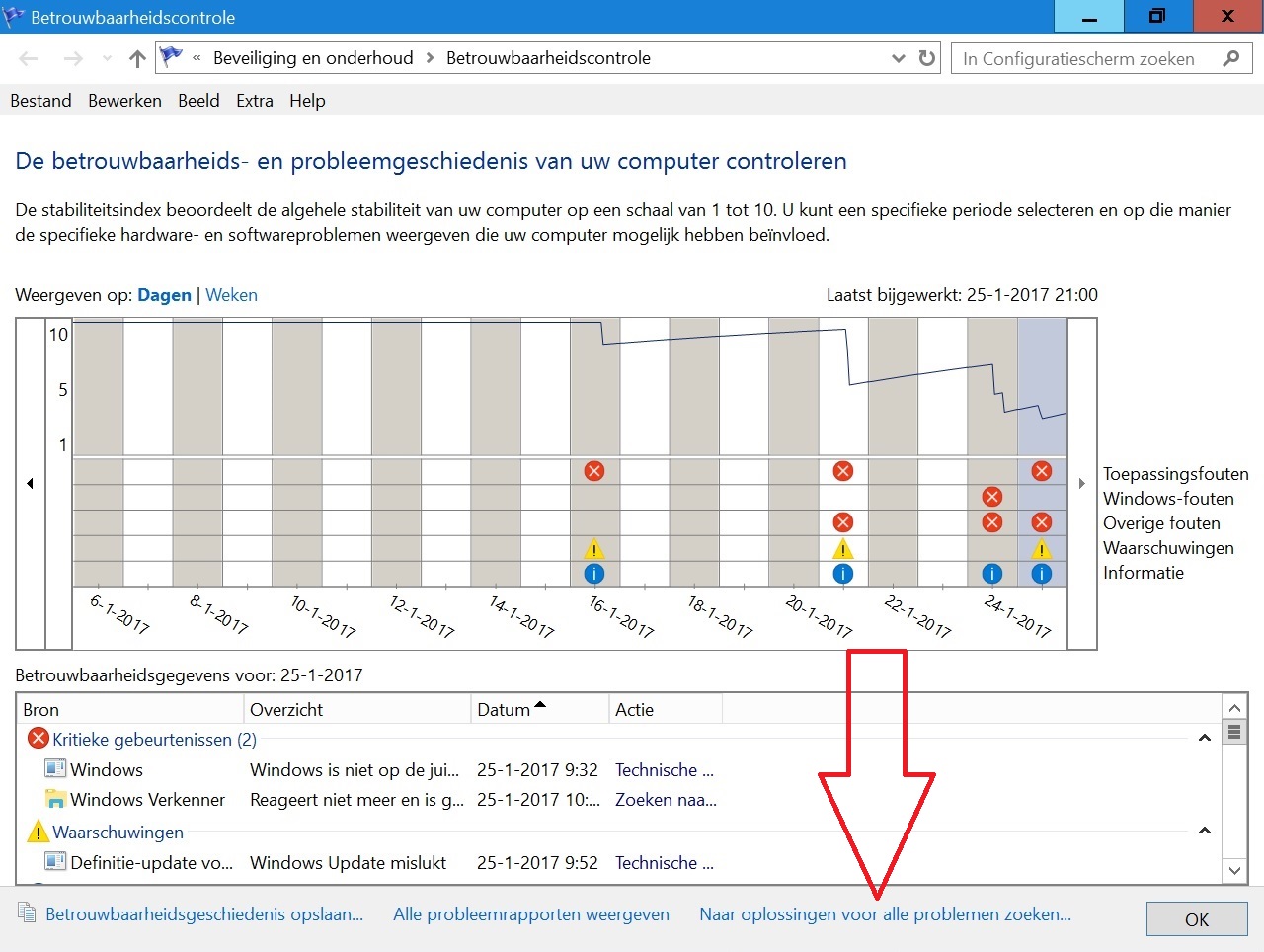Select the text "Windows Update mislukt"
The height and width of the screenshot is (952, 1264).
tap(349, 862)
